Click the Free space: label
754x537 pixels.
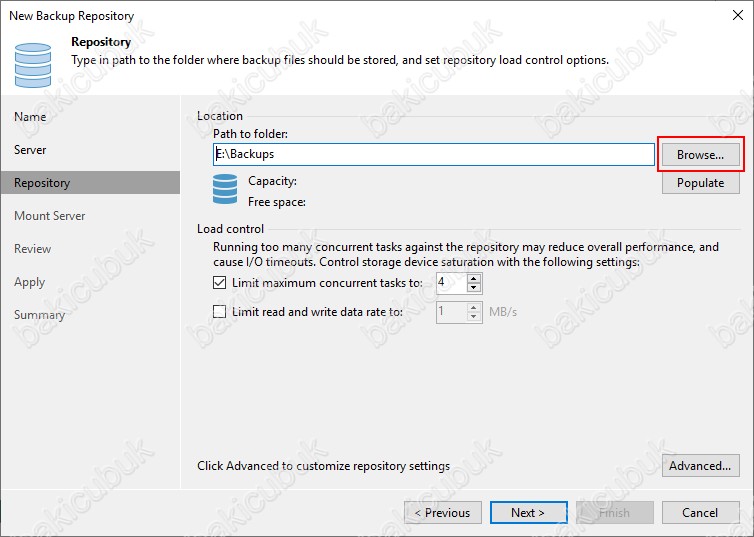[x=276, y=202]
